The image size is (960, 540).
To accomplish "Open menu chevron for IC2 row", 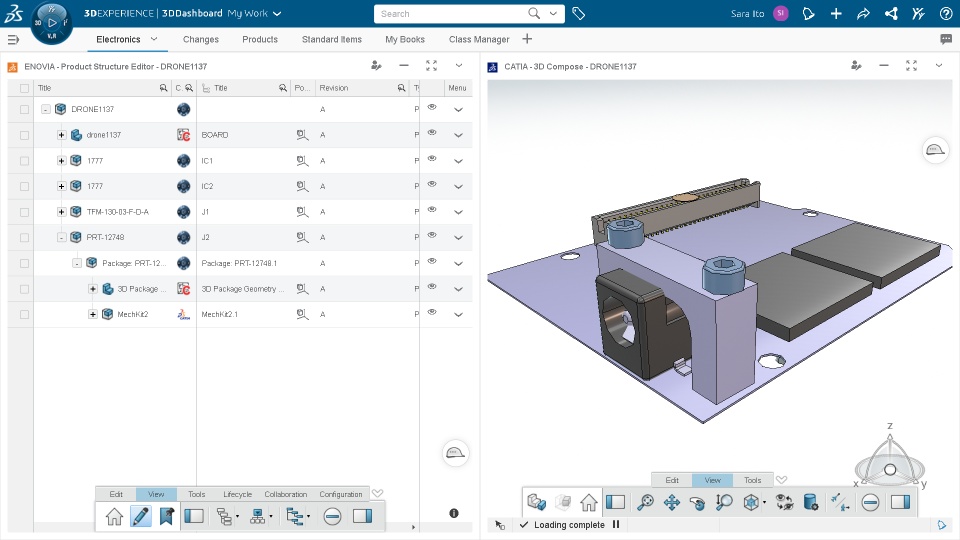I will (x=458, y=186).
